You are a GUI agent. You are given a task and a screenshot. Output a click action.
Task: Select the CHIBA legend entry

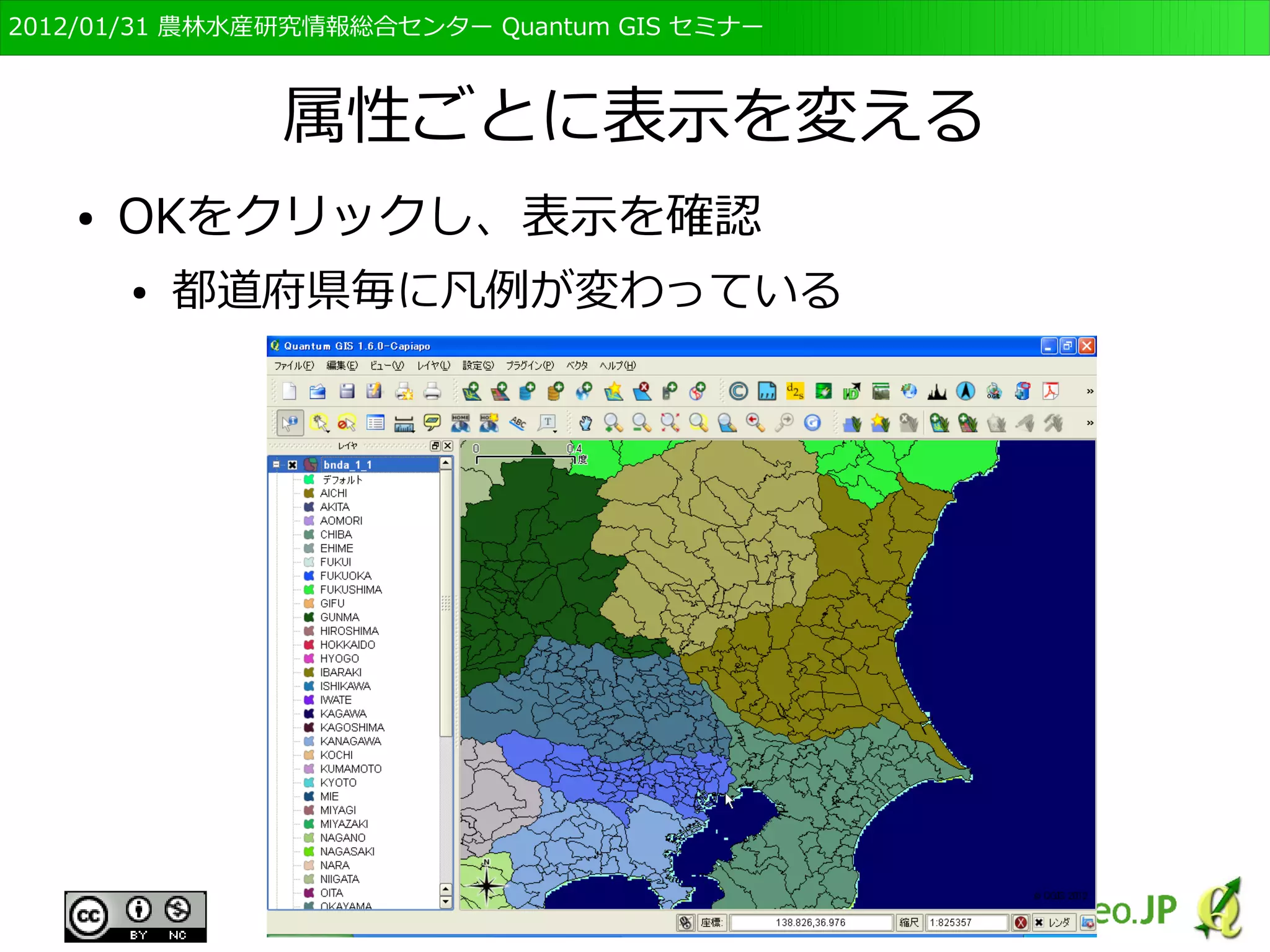click(x=336, y=535)
